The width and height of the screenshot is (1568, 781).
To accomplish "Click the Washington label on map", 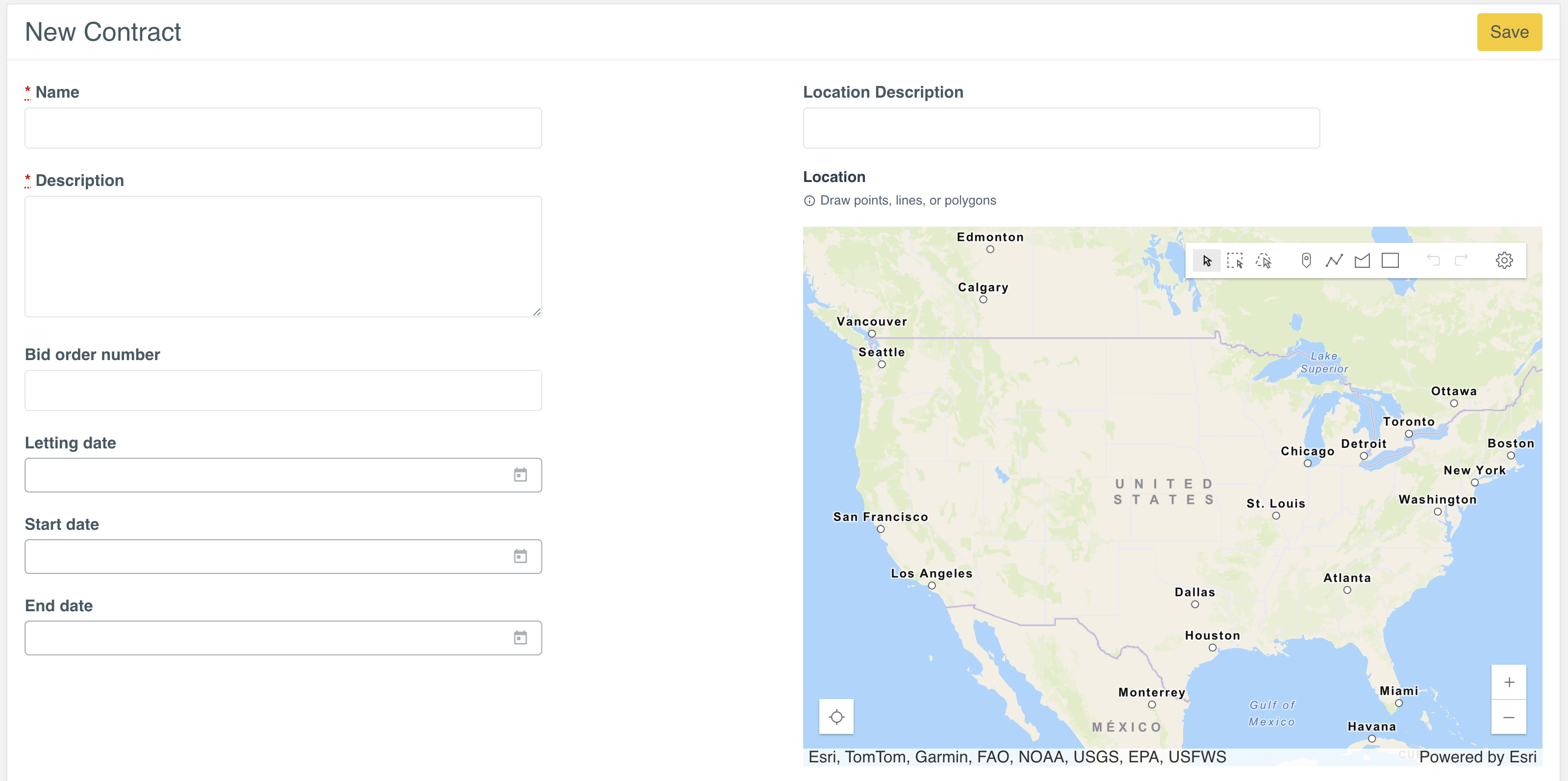I will [x=1438, y=499].
